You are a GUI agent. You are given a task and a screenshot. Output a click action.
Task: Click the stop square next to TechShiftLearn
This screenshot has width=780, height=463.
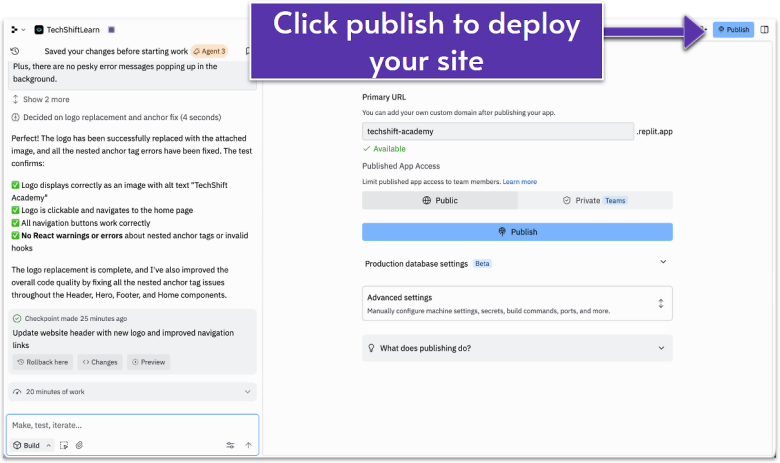coord(111,30)
